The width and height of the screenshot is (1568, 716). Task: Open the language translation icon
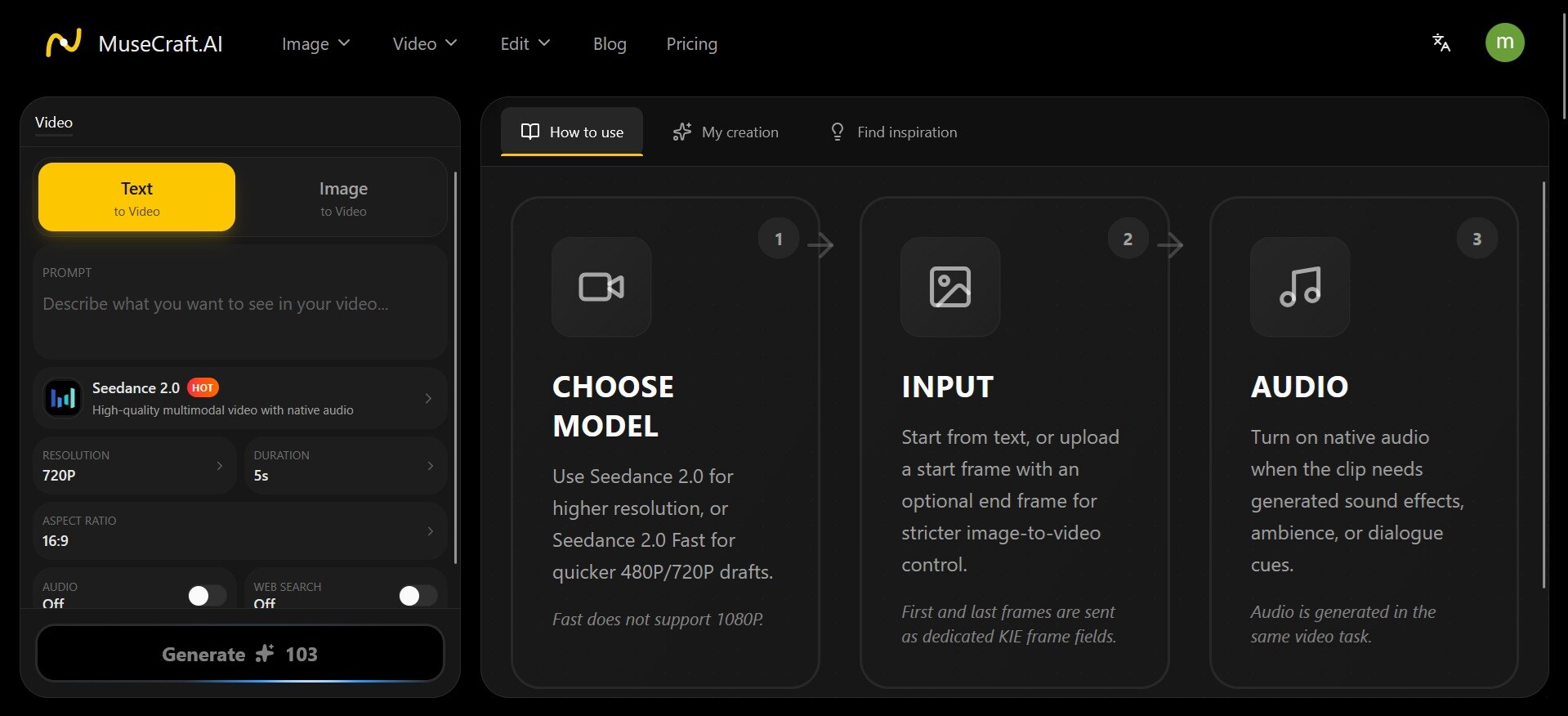(1441, 43)
